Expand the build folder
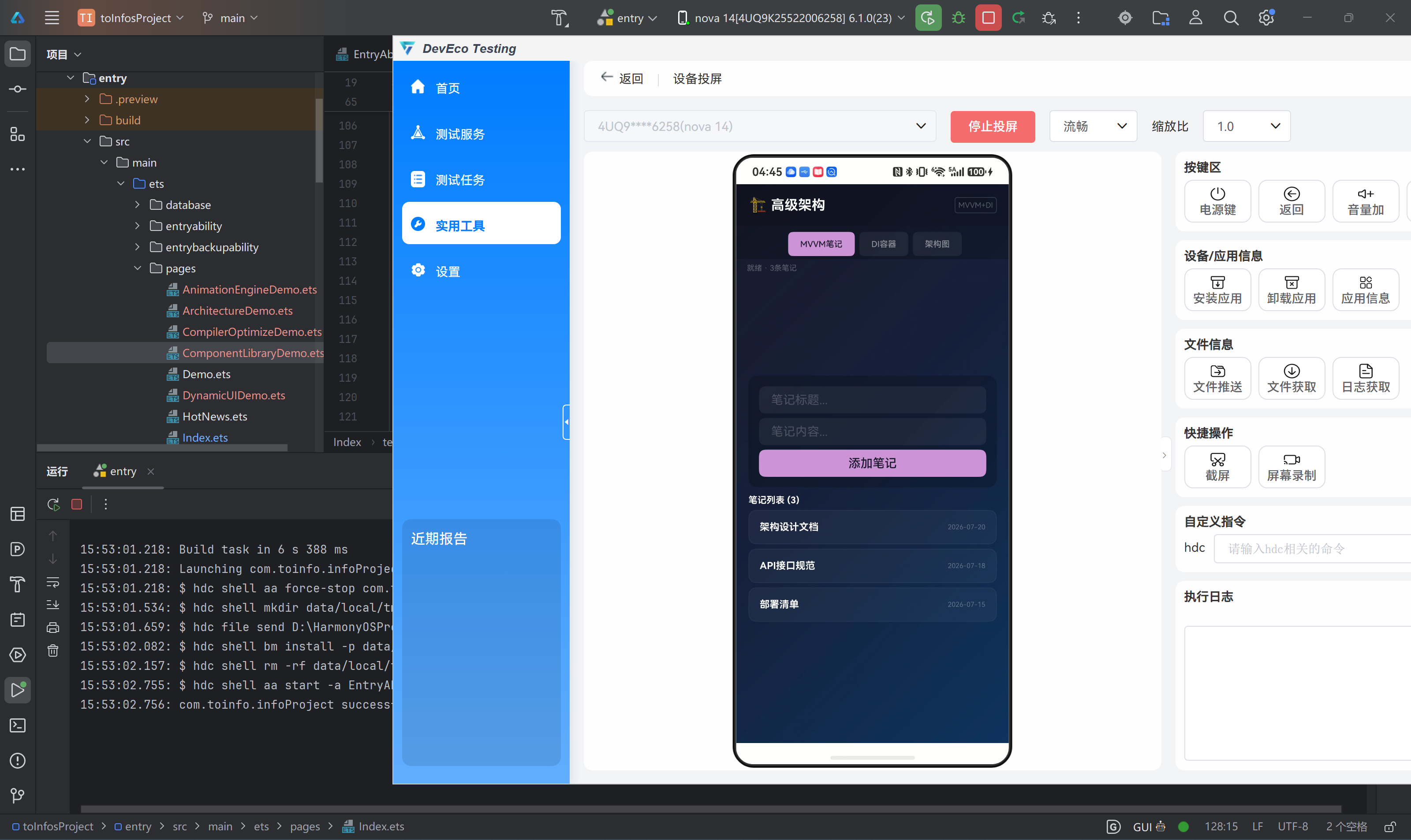The width and height of the screenshot is (1411, 840). click(87, 119)
